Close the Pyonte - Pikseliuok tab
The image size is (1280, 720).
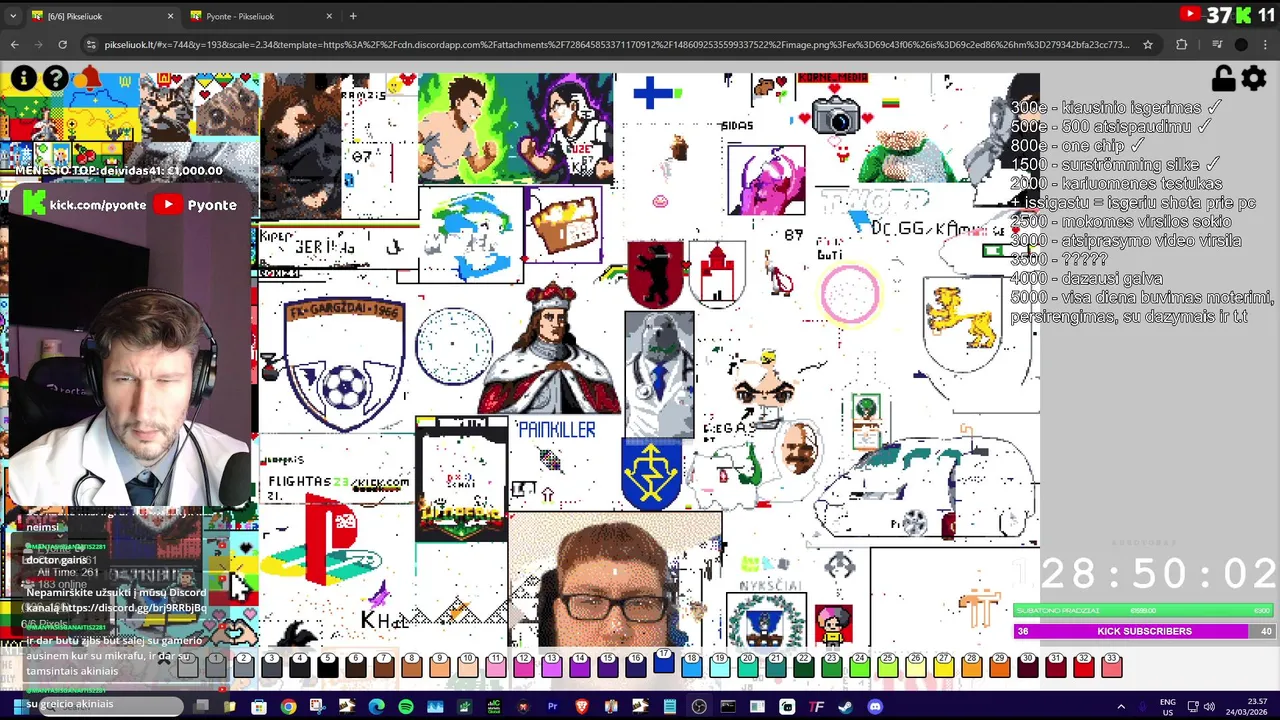point(329,16)
